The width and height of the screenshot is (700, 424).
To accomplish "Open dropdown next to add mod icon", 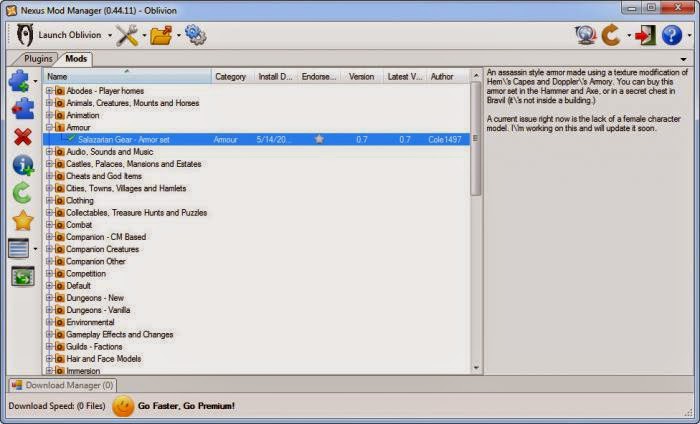I will pyautogui.click(x=35, y=81).
